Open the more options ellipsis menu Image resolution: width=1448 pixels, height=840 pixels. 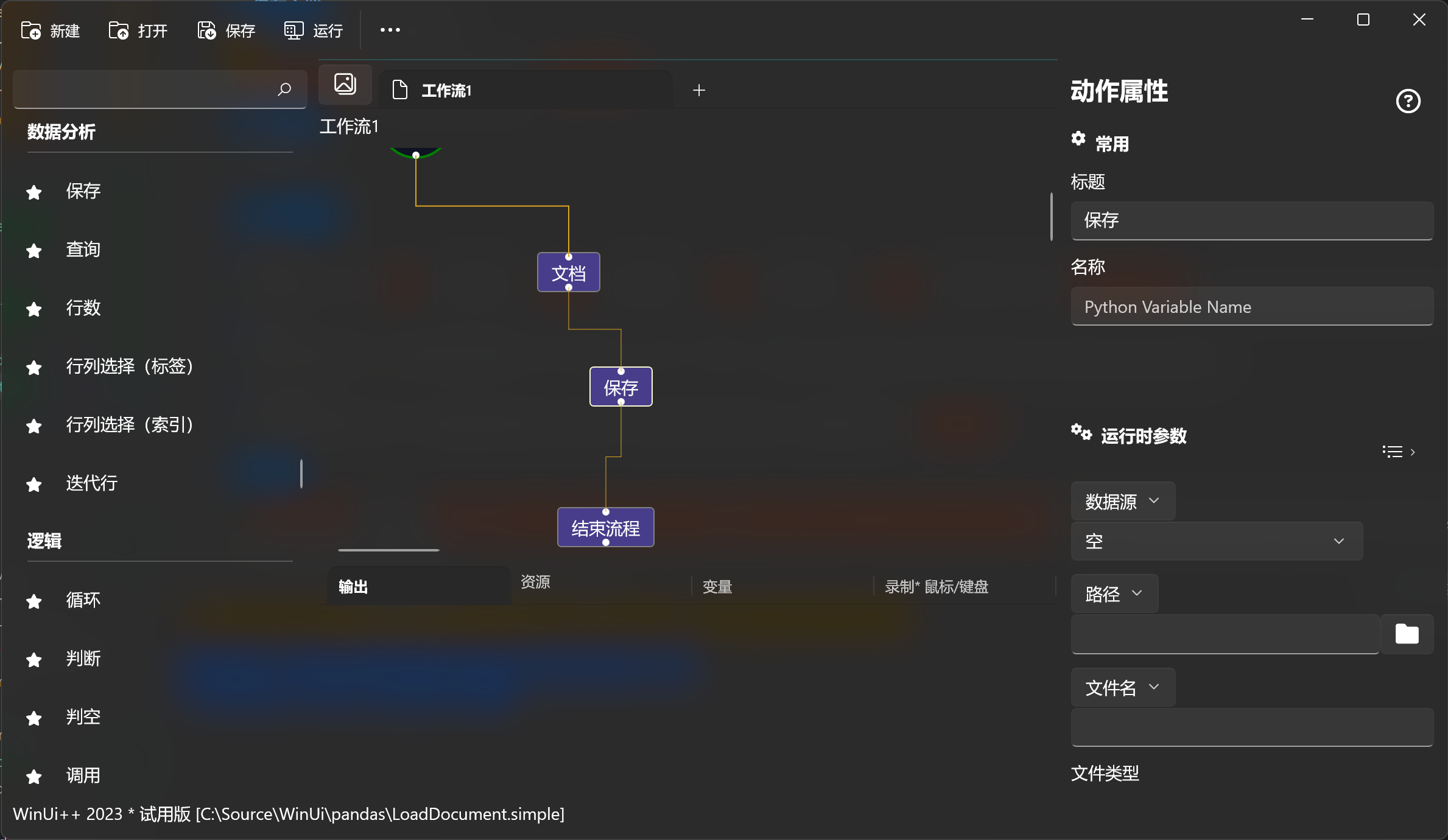[x=390, y=30]
